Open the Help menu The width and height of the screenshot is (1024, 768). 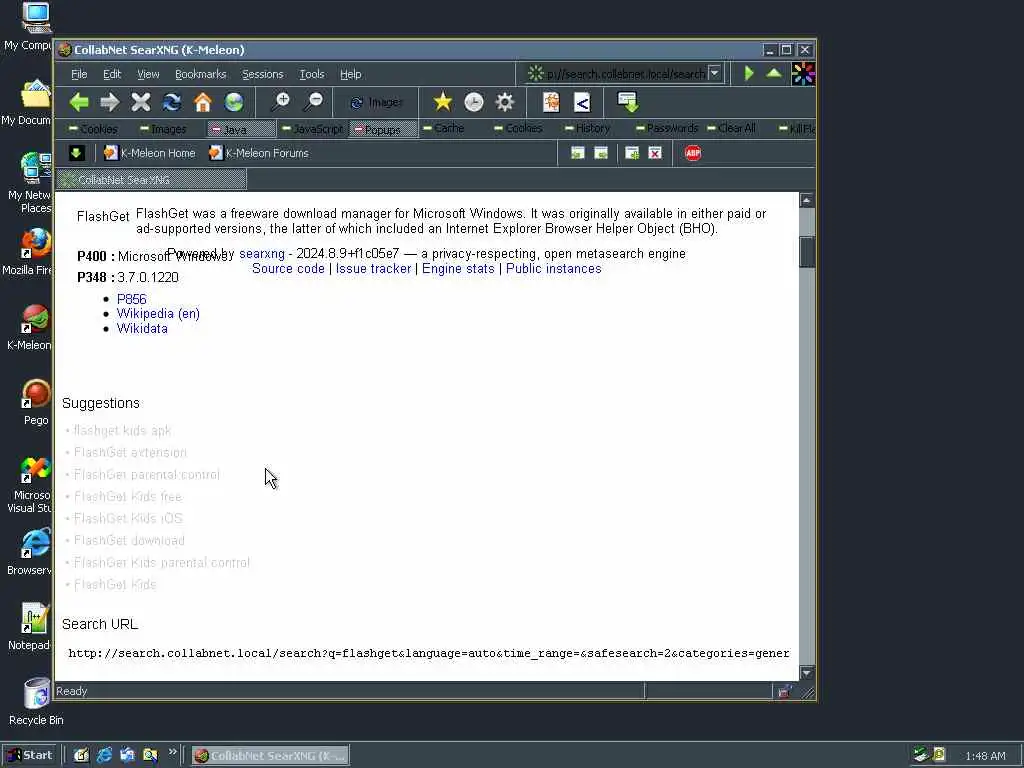click(x=351, y=74)
